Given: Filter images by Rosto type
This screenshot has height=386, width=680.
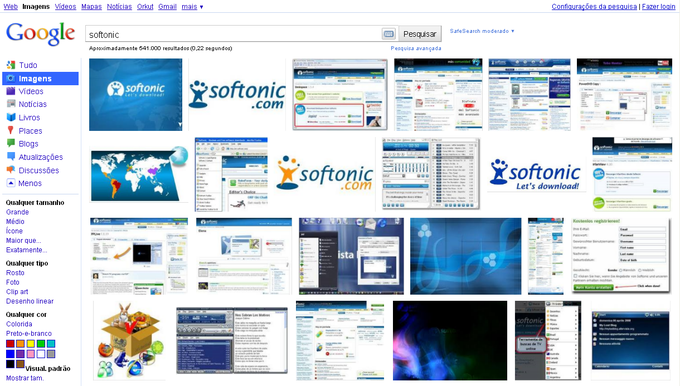Looking at the screenshot, I should [15, 273].
